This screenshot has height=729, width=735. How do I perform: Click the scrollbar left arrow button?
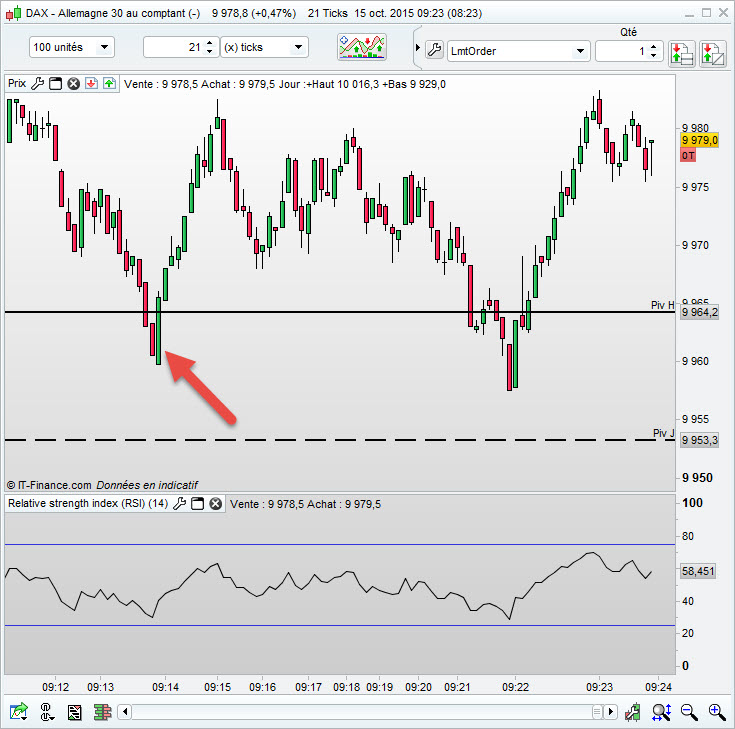click(125, 712)
